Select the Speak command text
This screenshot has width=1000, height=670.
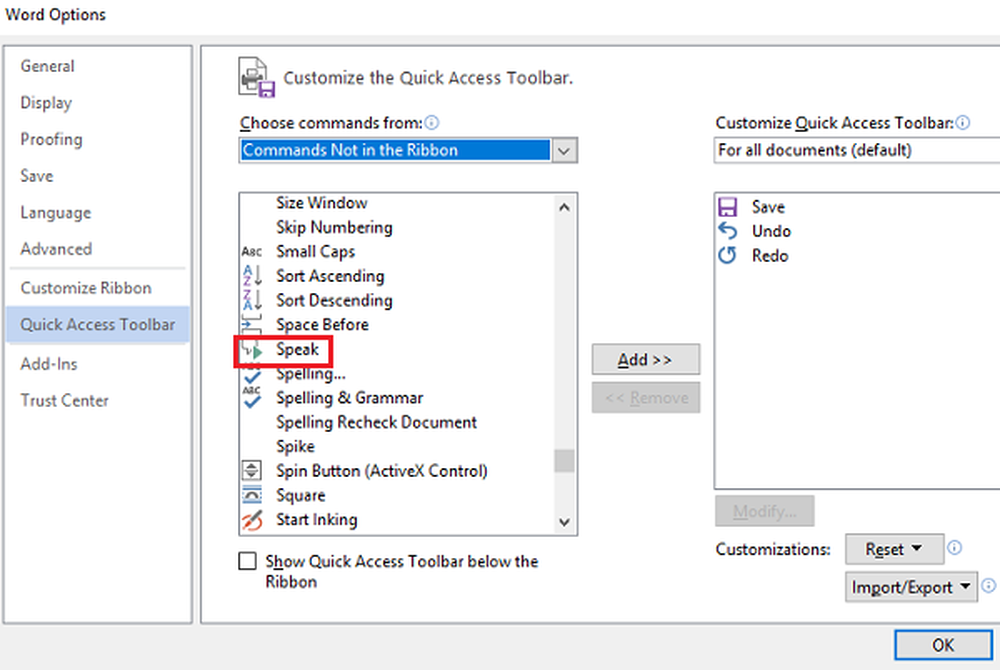click(297, 349)
